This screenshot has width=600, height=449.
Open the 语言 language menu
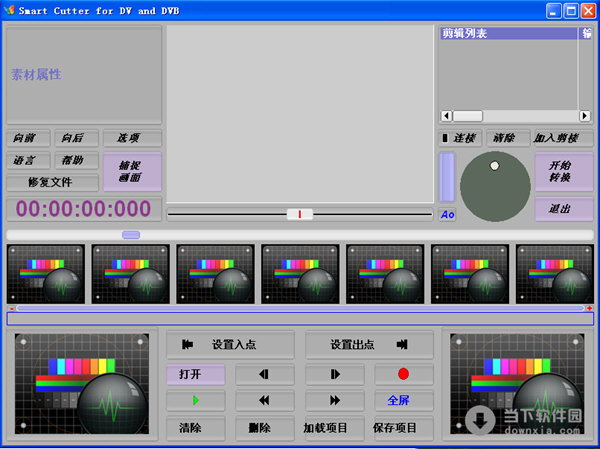27,160
